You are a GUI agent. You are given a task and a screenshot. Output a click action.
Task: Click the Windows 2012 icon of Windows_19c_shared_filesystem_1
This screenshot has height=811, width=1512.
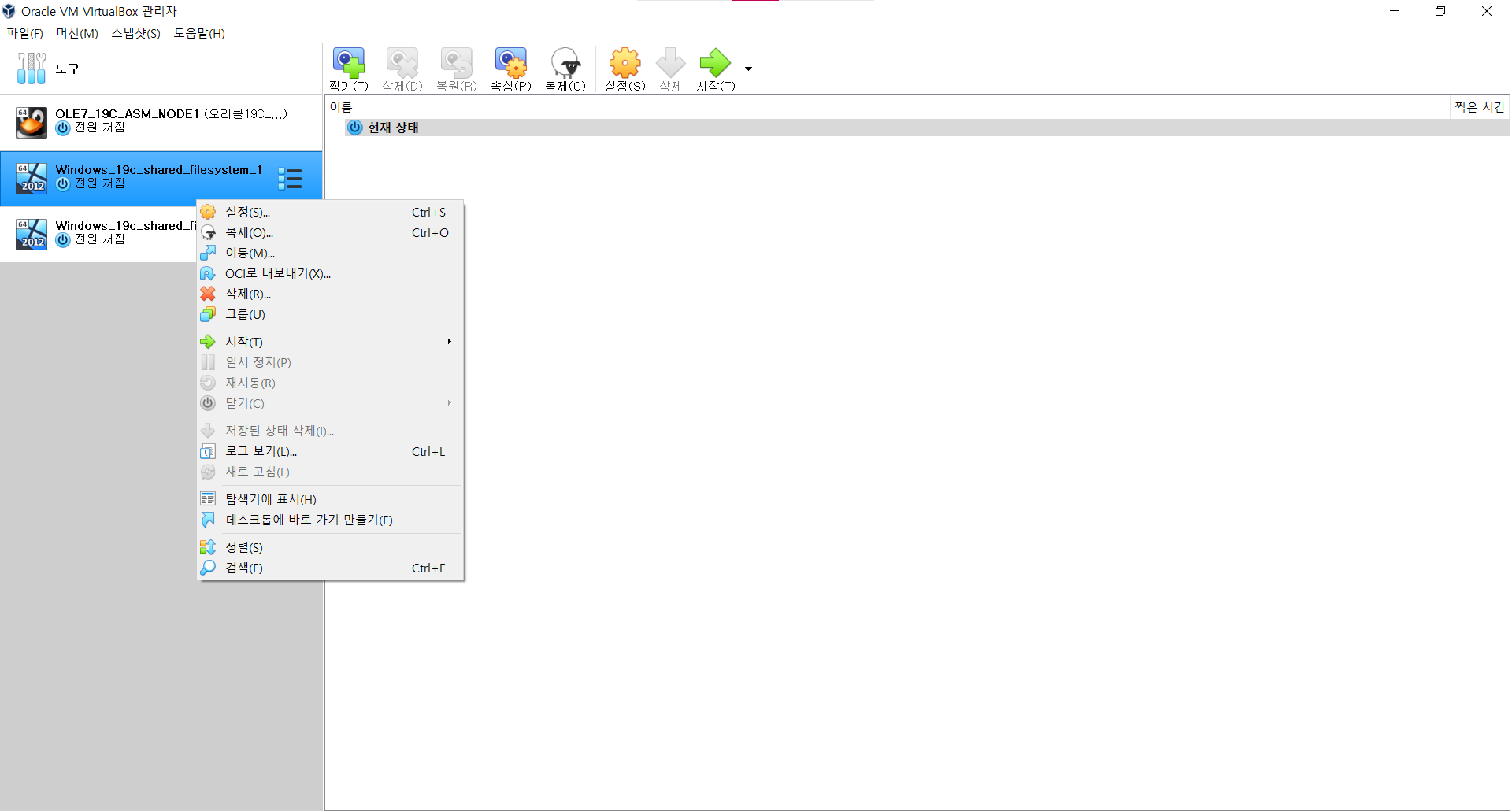click(31, 178)
